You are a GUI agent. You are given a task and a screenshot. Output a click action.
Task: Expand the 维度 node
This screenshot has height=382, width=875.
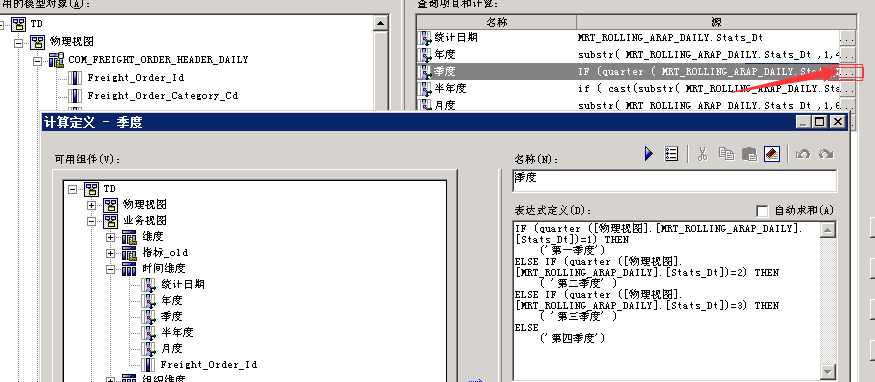pos(110,237)
